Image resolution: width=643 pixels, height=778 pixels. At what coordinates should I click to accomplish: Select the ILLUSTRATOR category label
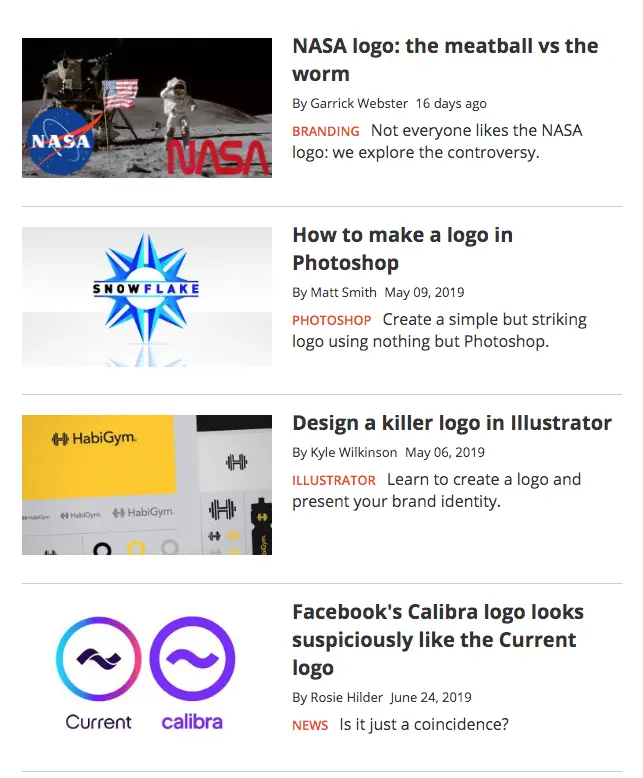click(x=334, y=481)
